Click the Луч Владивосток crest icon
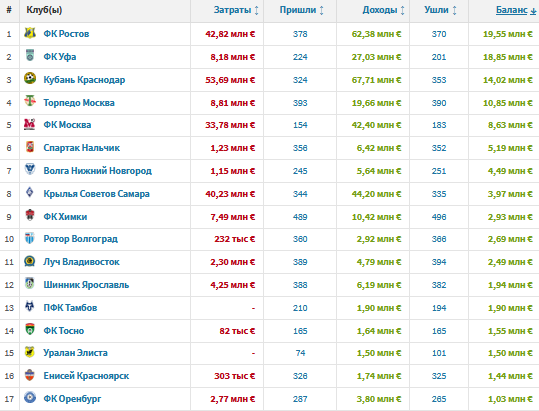This screenshot has width=539, height=411. (30, 261)
